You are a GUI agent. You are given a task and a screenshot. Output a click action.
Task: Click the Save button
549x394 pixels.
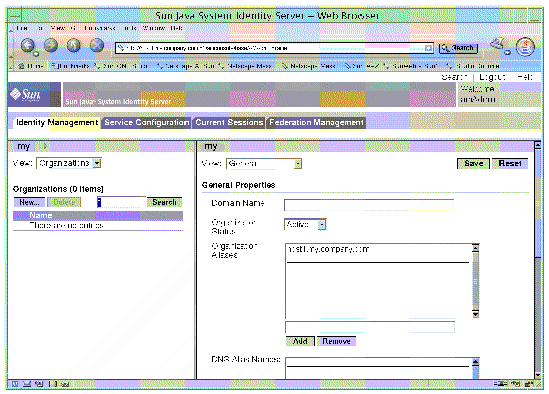[x=473, y=164]
